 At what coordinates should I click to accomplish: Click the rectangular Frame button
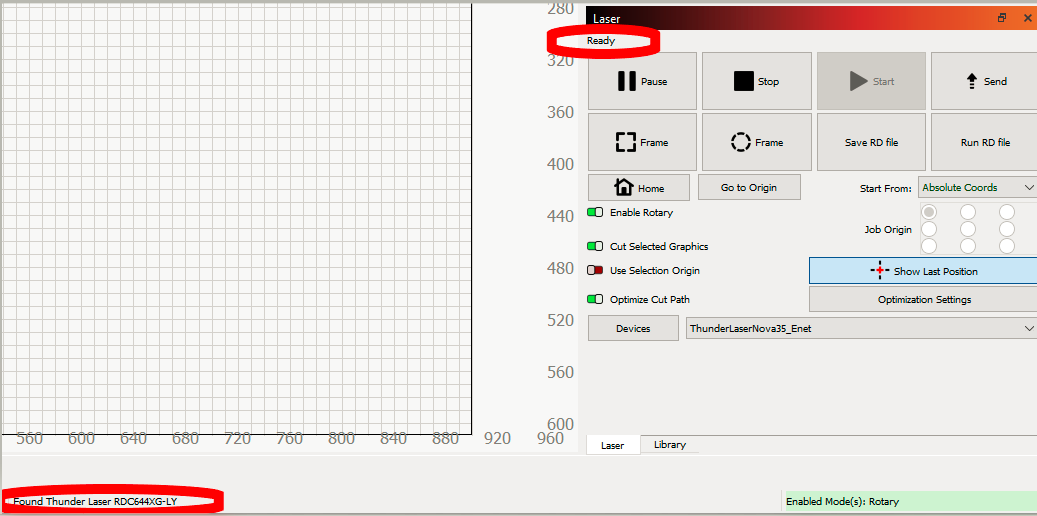click(641, 142)
